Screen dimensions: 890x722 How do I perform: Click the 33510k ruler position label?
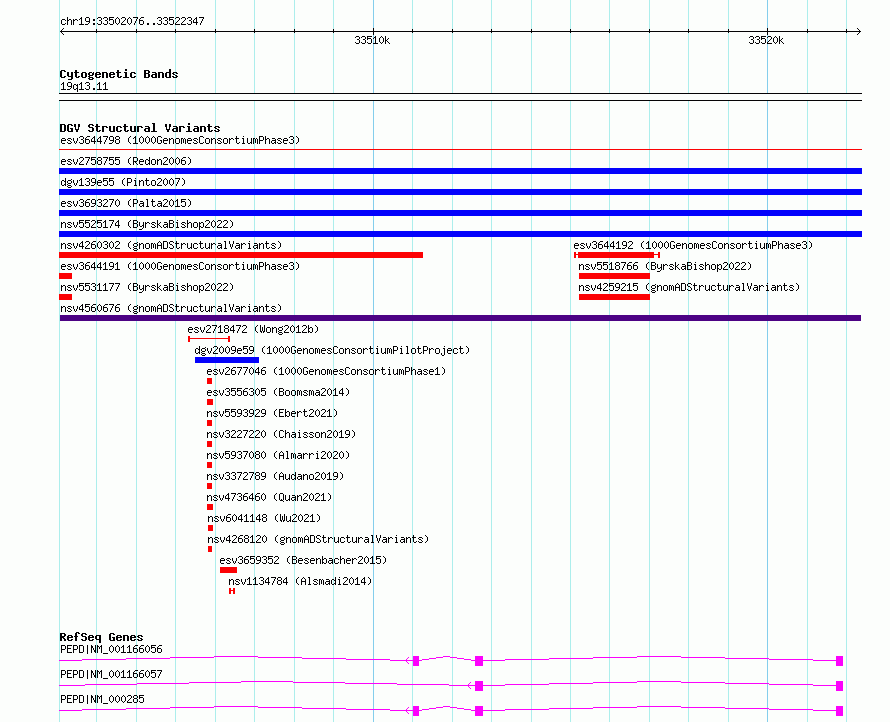click(x=372, y=40)
